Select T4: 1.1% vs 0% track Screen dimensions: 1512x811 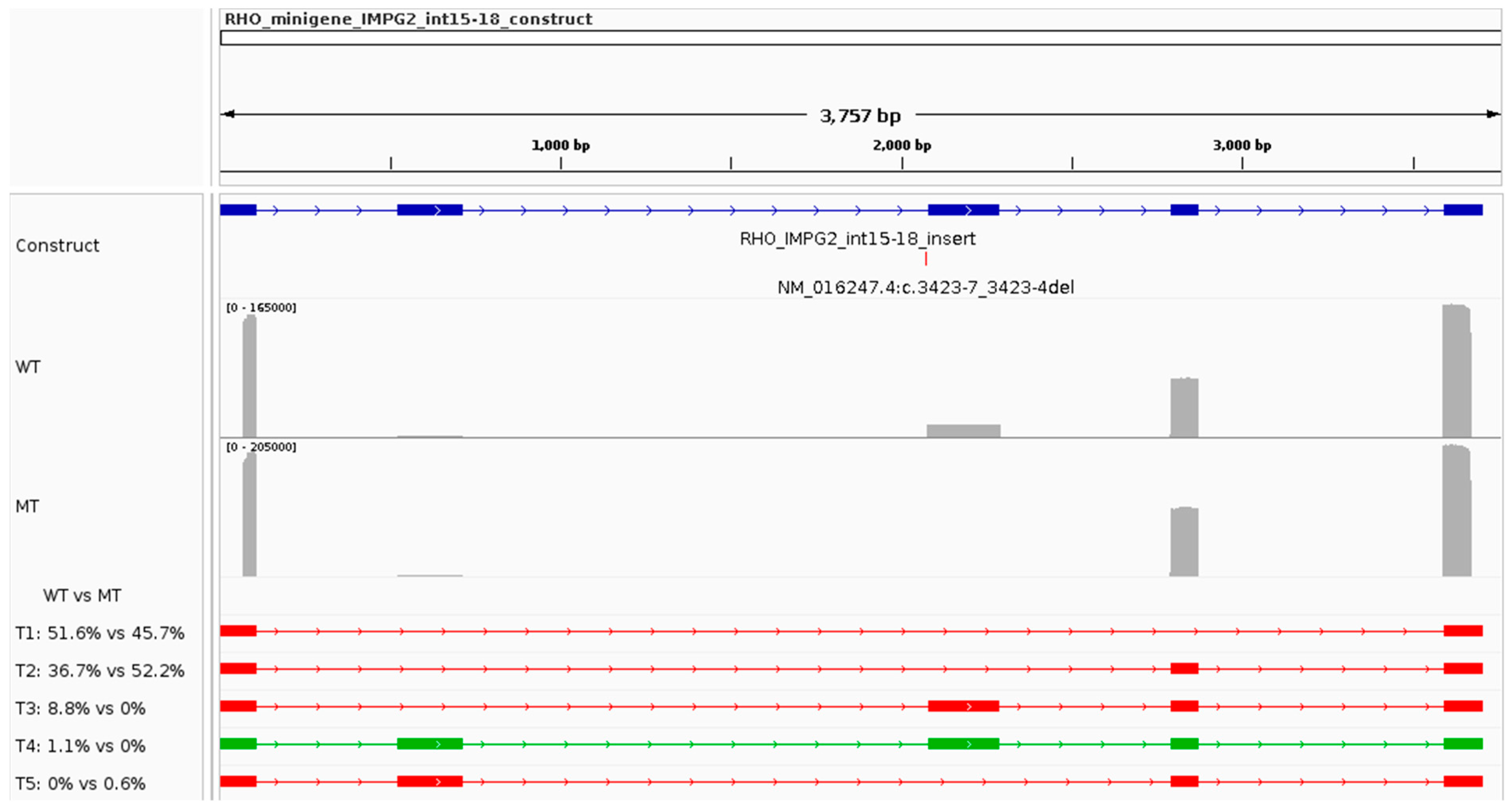(x=80, y=746)
